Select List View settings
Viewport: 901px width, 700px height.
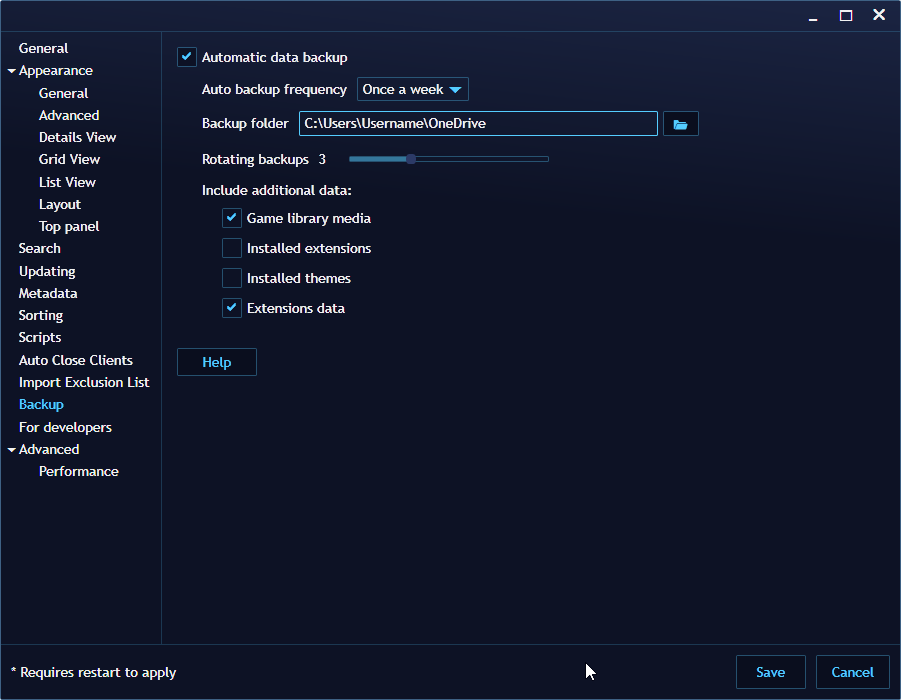point(67,182)
